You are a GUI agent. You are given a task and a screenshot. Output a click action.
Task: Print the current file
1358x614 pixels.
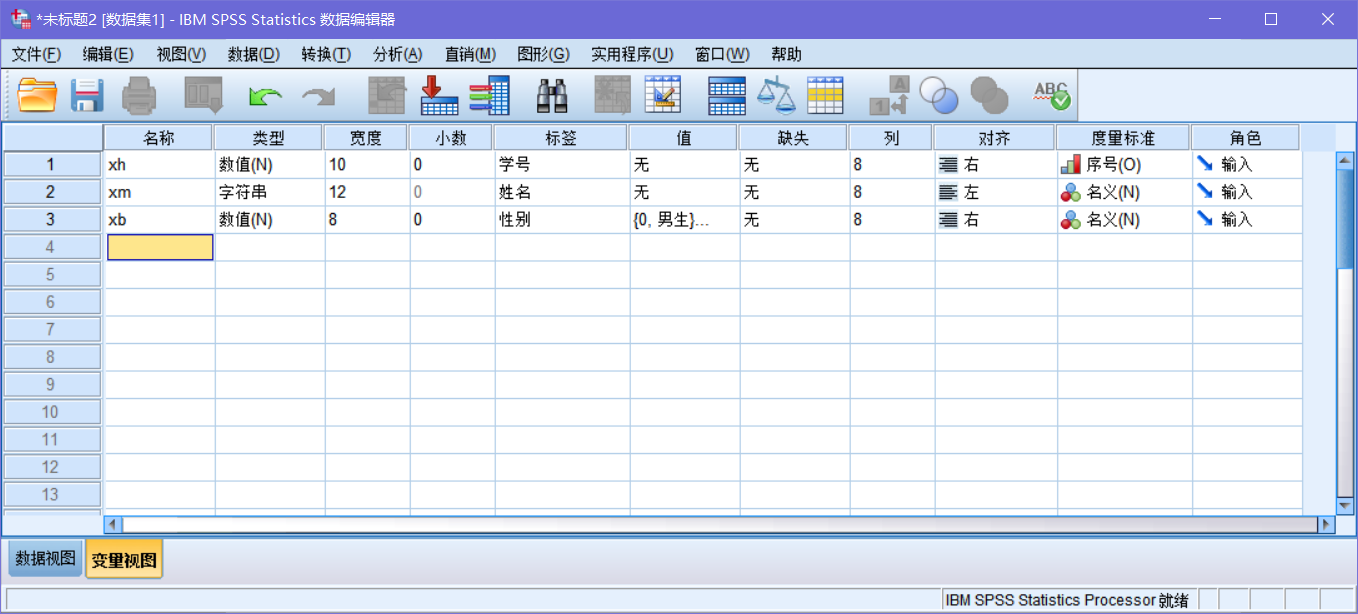pos(140,95)
